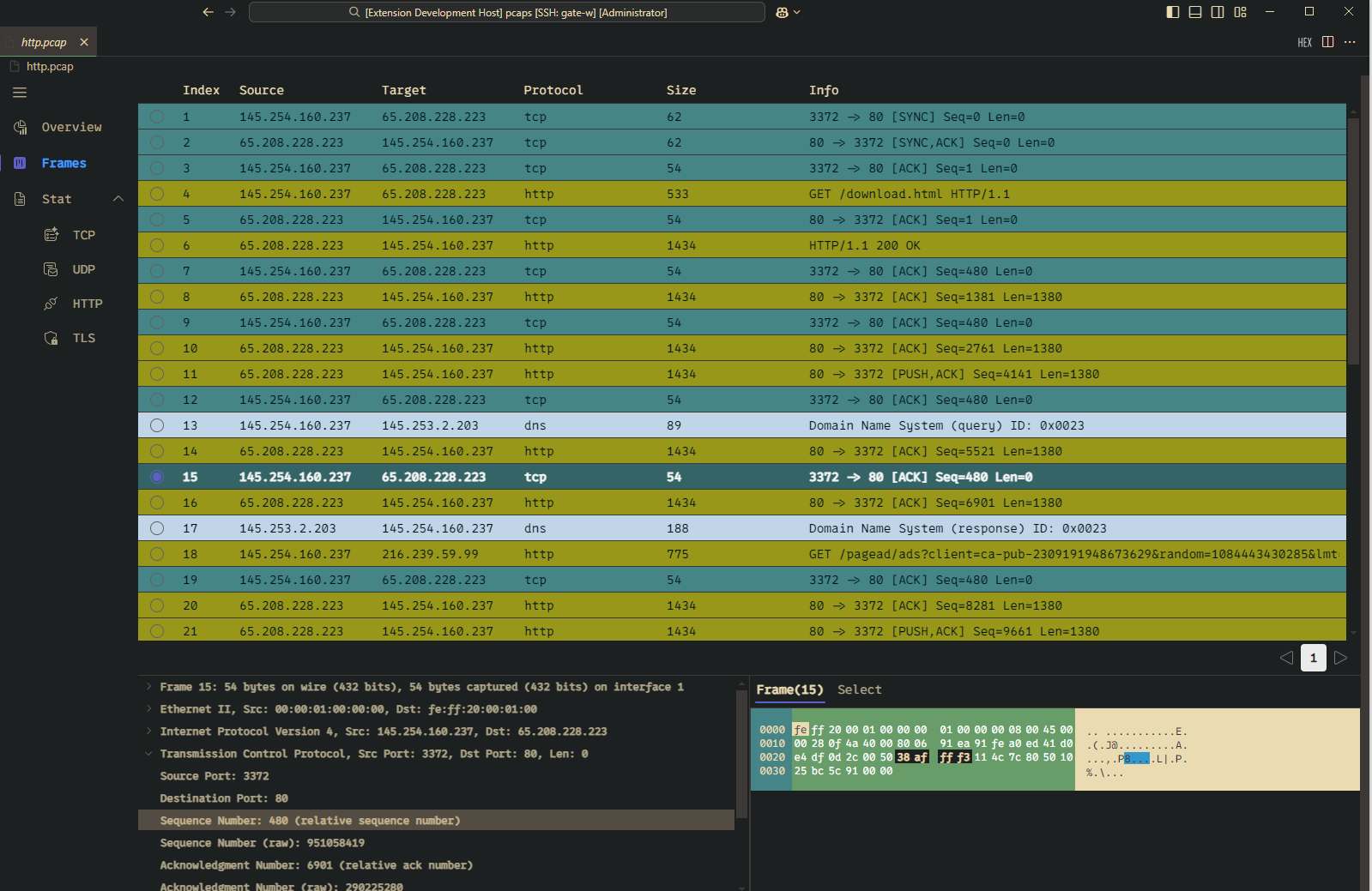Open the Overview menu item
This screenshot has width=1372, height=891.
click(72, 127)
